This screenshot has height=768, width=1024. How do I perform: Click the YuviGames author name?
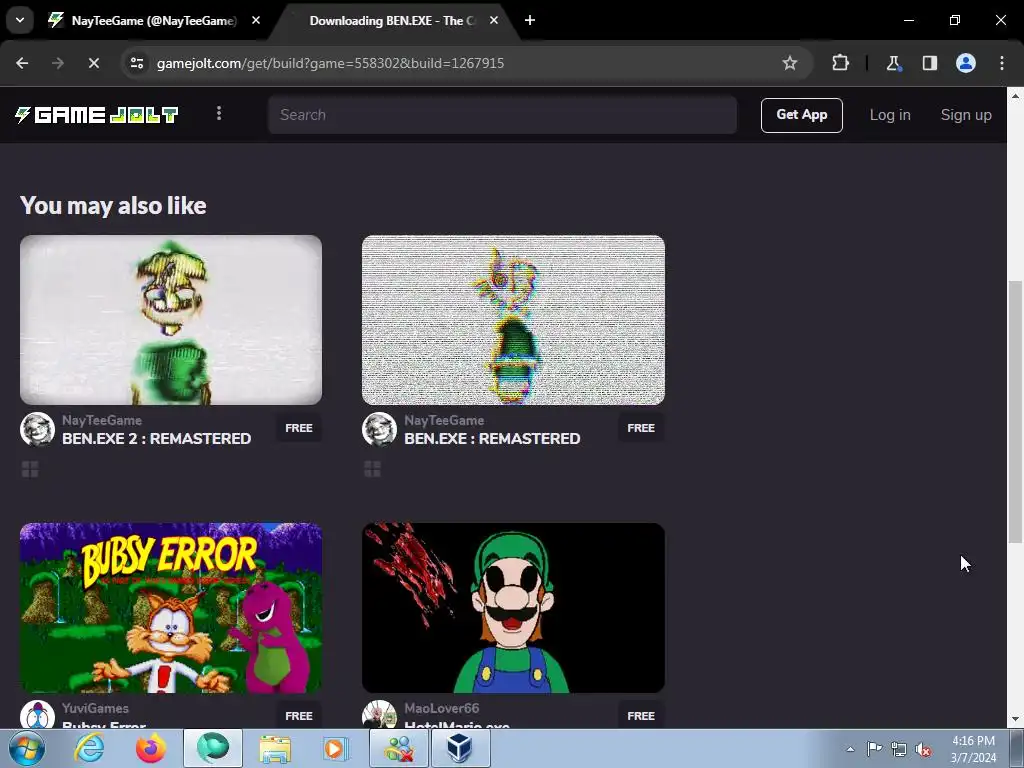(x=95, y=708)
